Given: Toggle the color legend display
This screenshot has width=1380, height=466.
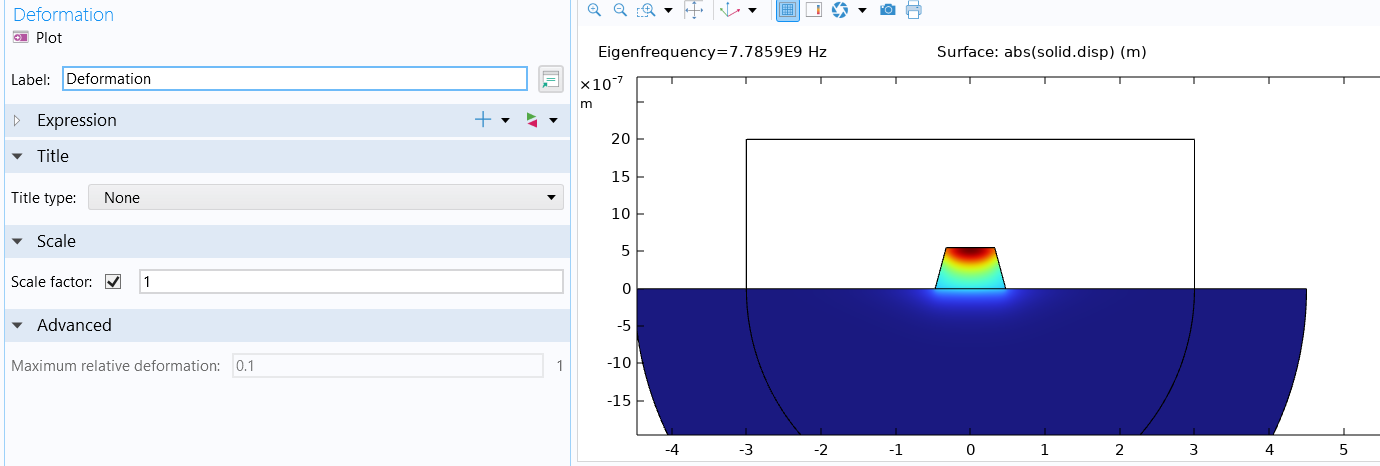Looking at the screenshot, I should [x=813, y=10].
